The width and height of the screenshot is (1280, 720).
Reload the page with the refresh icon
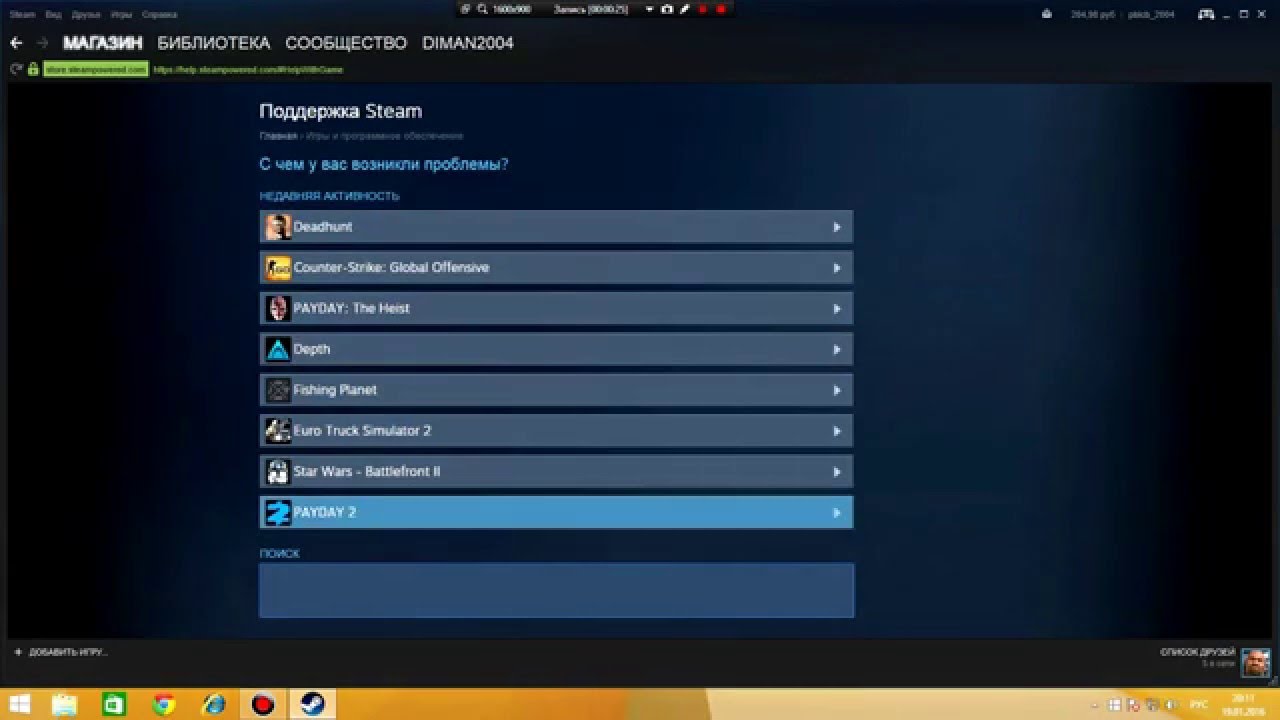[x=15, y=69]
